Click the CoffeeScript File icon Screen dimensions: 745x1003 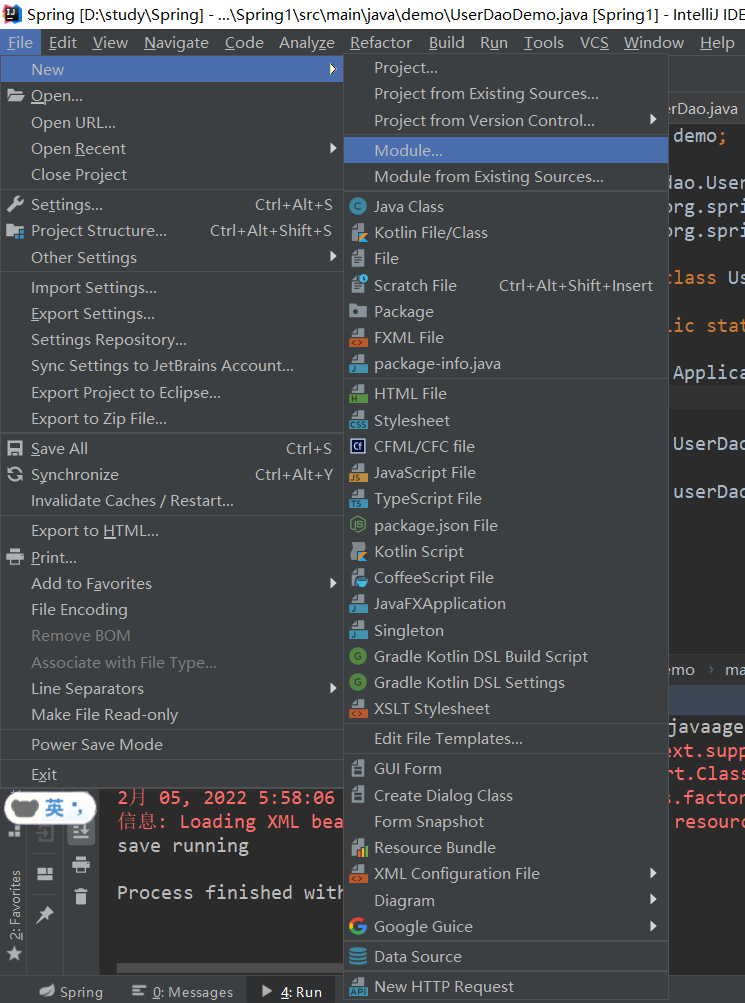tap(358, 578)
